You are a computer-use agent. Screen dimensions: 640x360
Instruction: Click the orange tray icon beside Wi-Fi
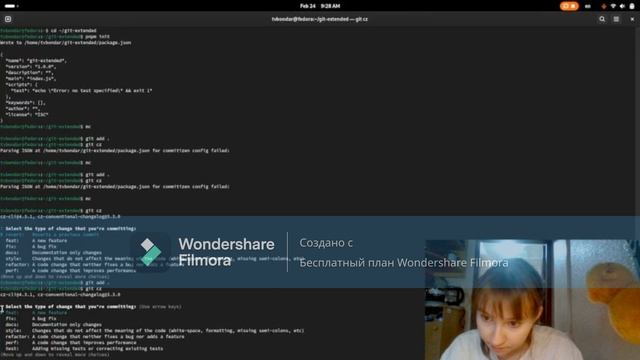604,6
